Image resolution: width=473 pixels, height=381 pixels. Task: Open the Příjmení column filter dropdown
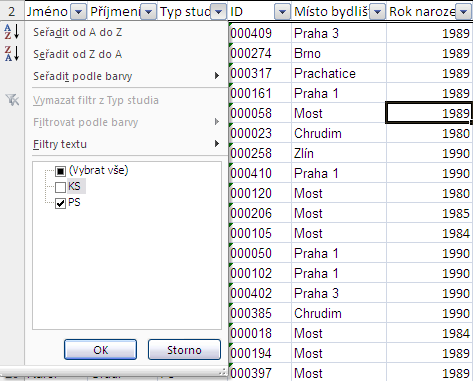[x=149, y=12]
